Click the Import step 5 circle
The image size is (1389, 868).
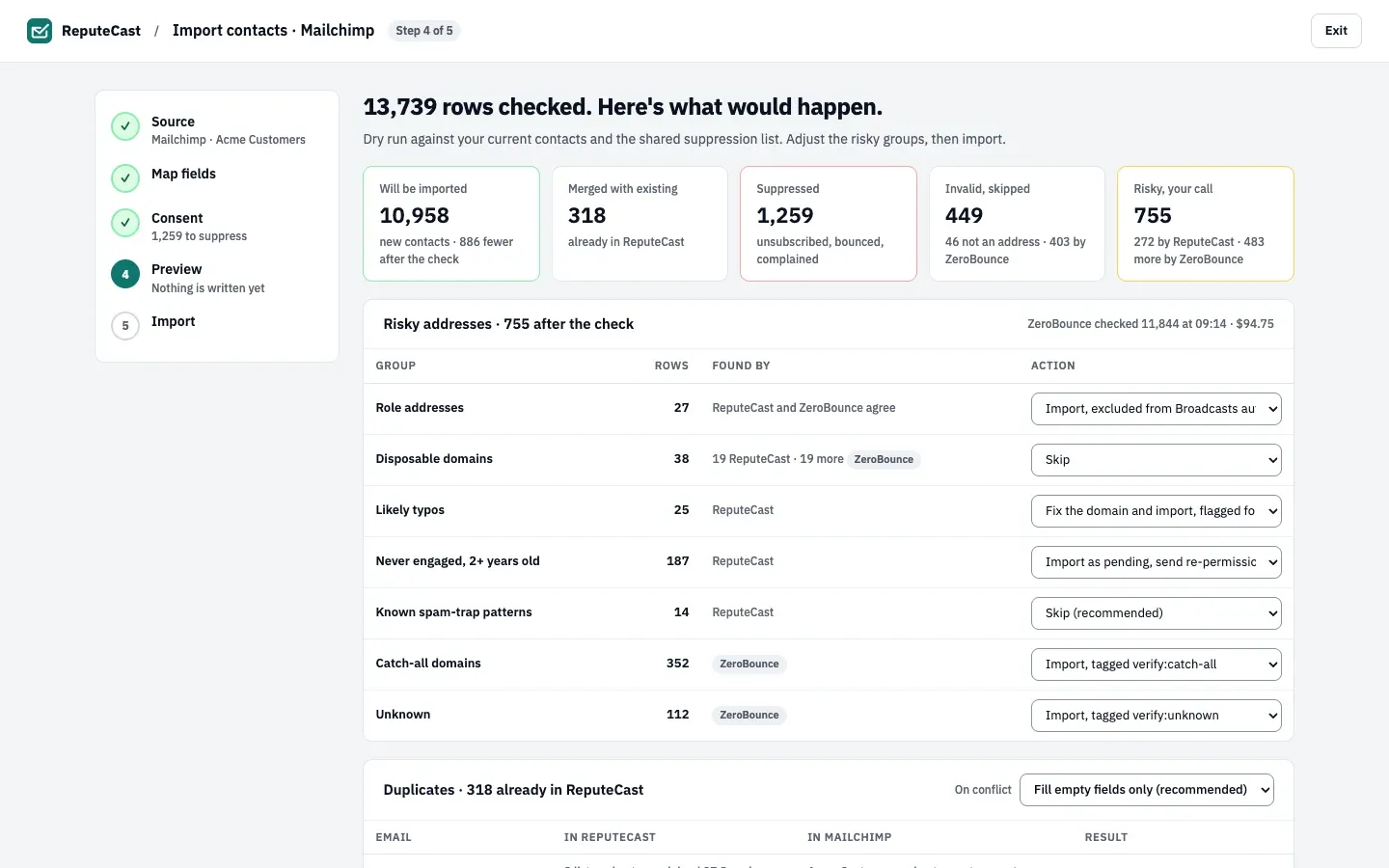pyautogui.click(x=125, y=326)
